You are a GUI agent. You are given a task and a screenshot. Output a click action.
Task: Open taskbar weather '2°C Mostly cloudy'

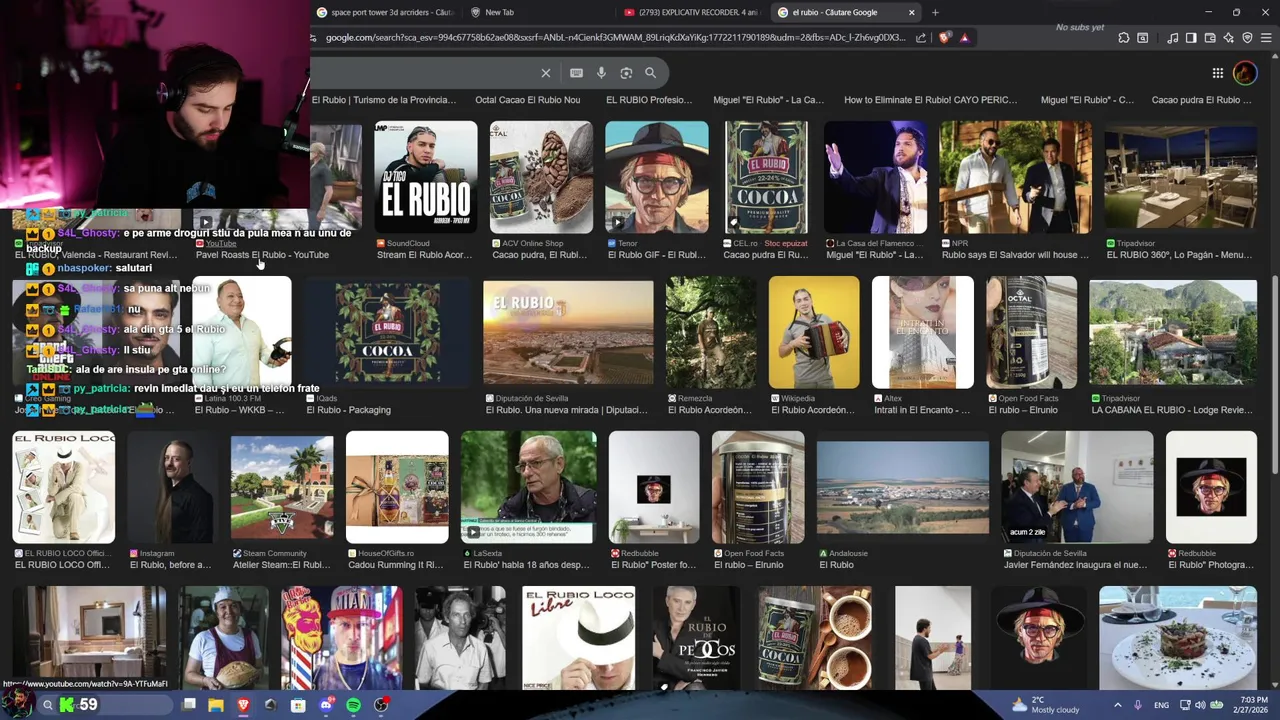[1046, 705]
